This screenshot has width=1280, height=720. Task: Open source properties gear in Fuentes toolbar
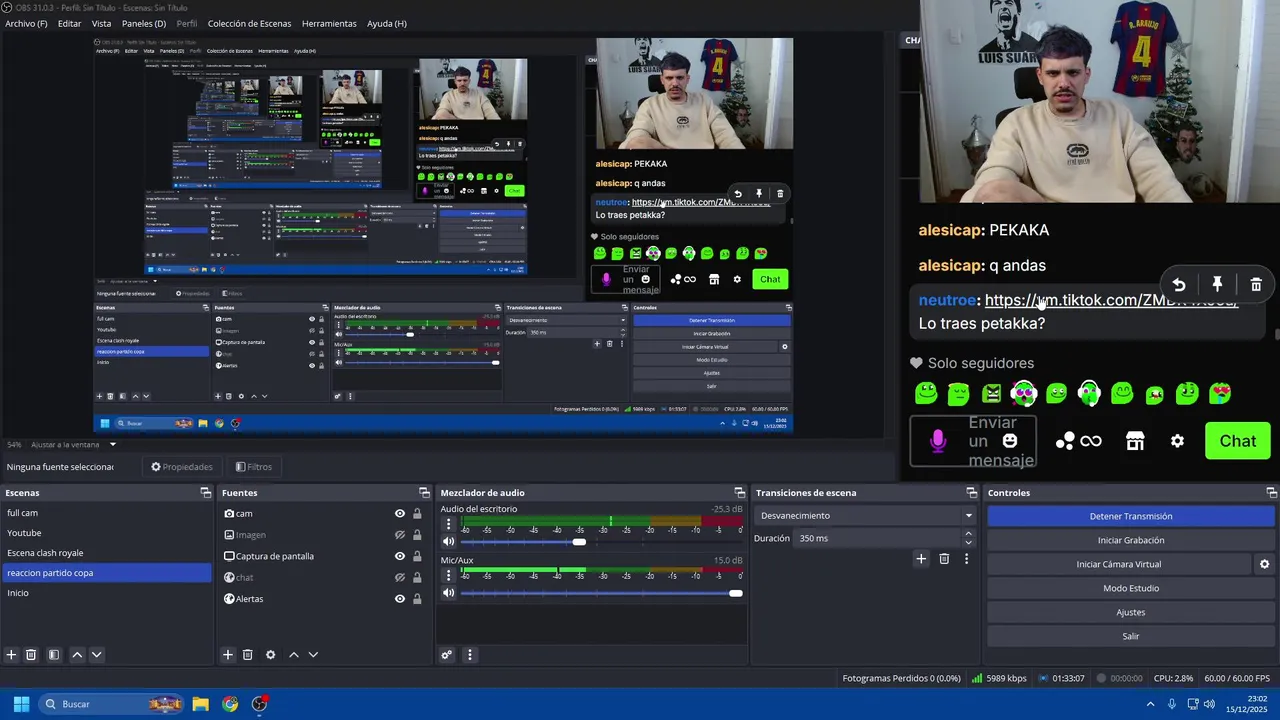[x=270, y=655]
